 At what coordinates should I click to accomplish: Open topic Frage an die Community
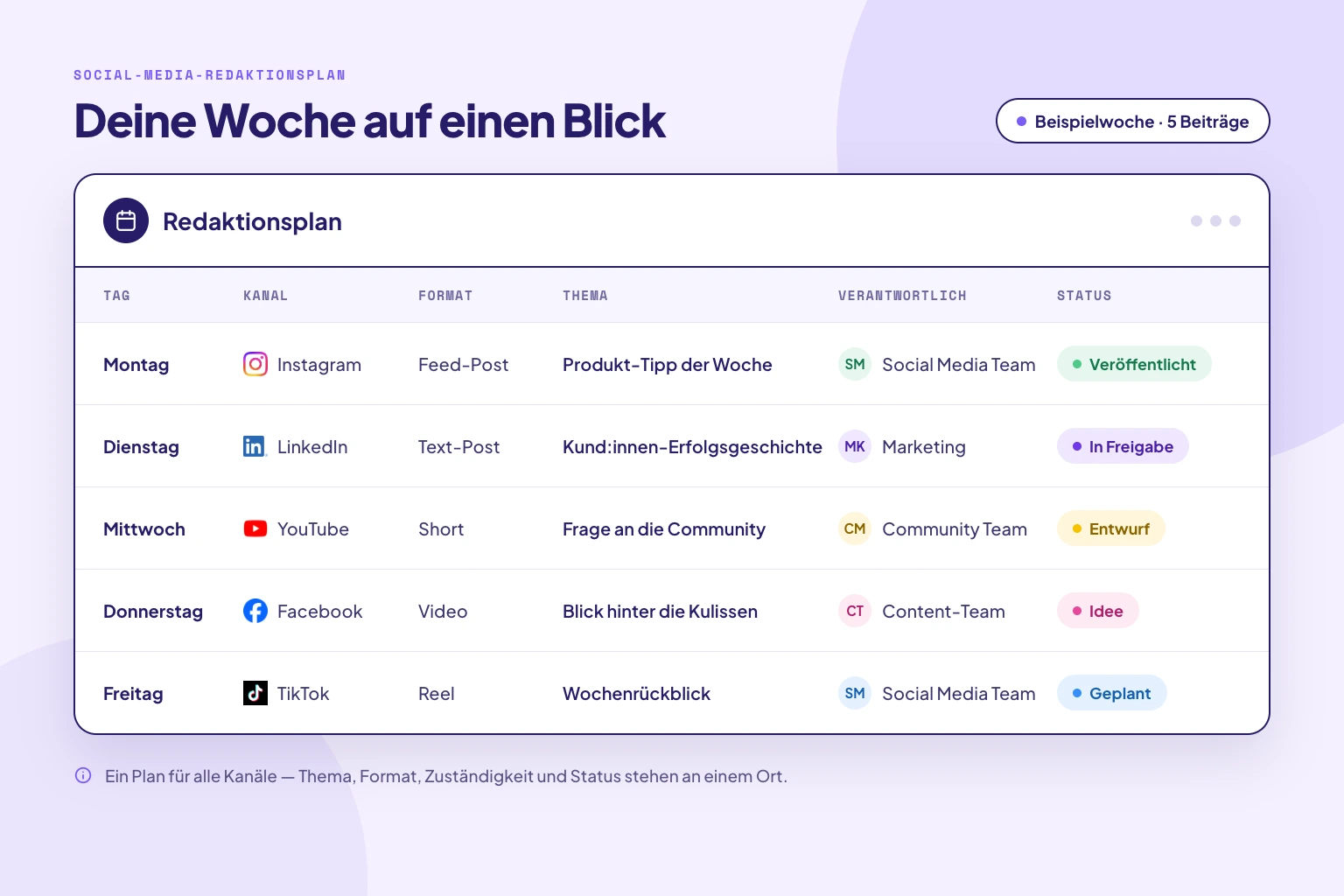(x=664, y=529)
